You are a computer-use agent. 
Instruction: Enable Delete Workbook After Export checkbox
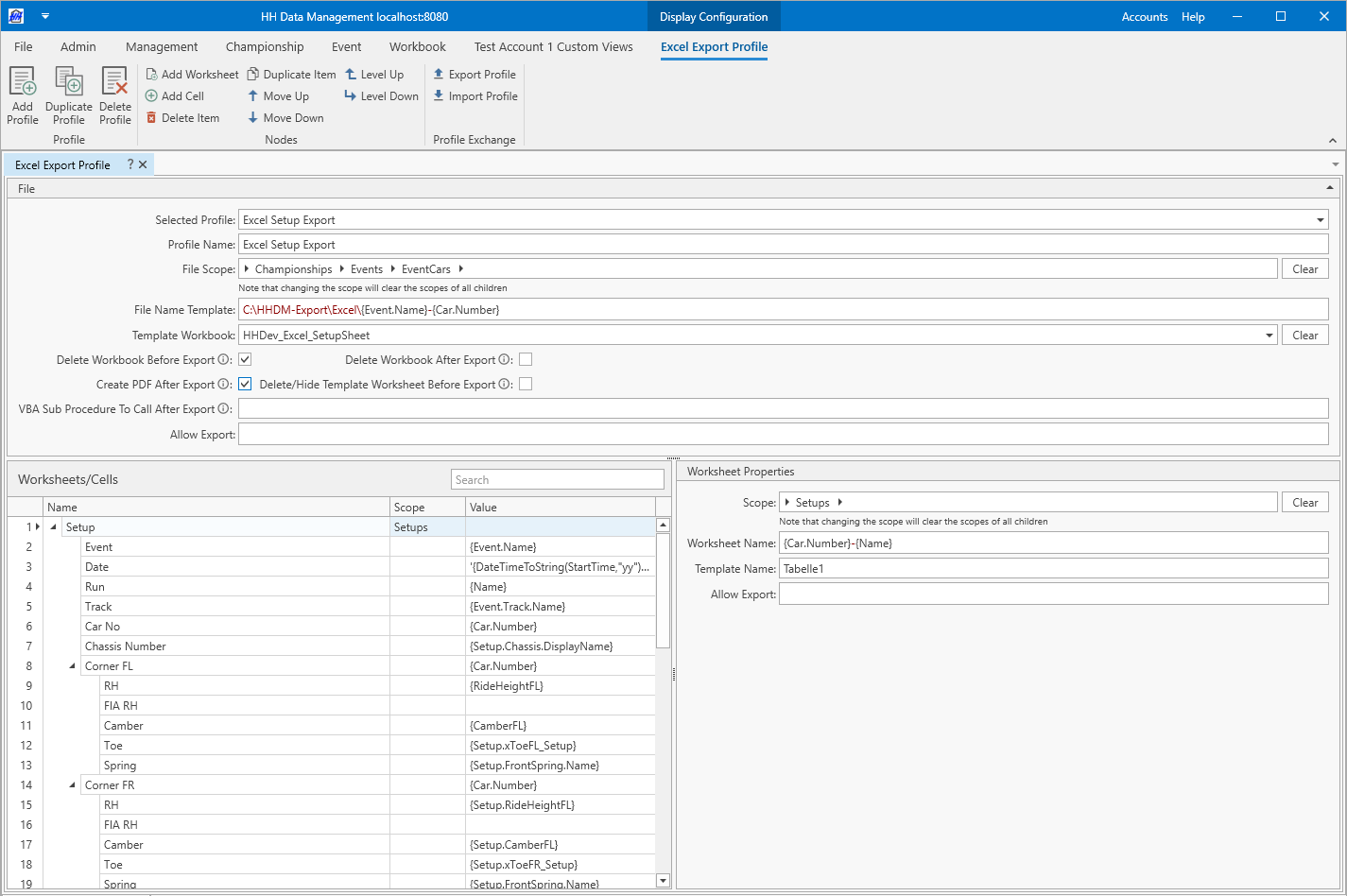(x=526, y=360)
